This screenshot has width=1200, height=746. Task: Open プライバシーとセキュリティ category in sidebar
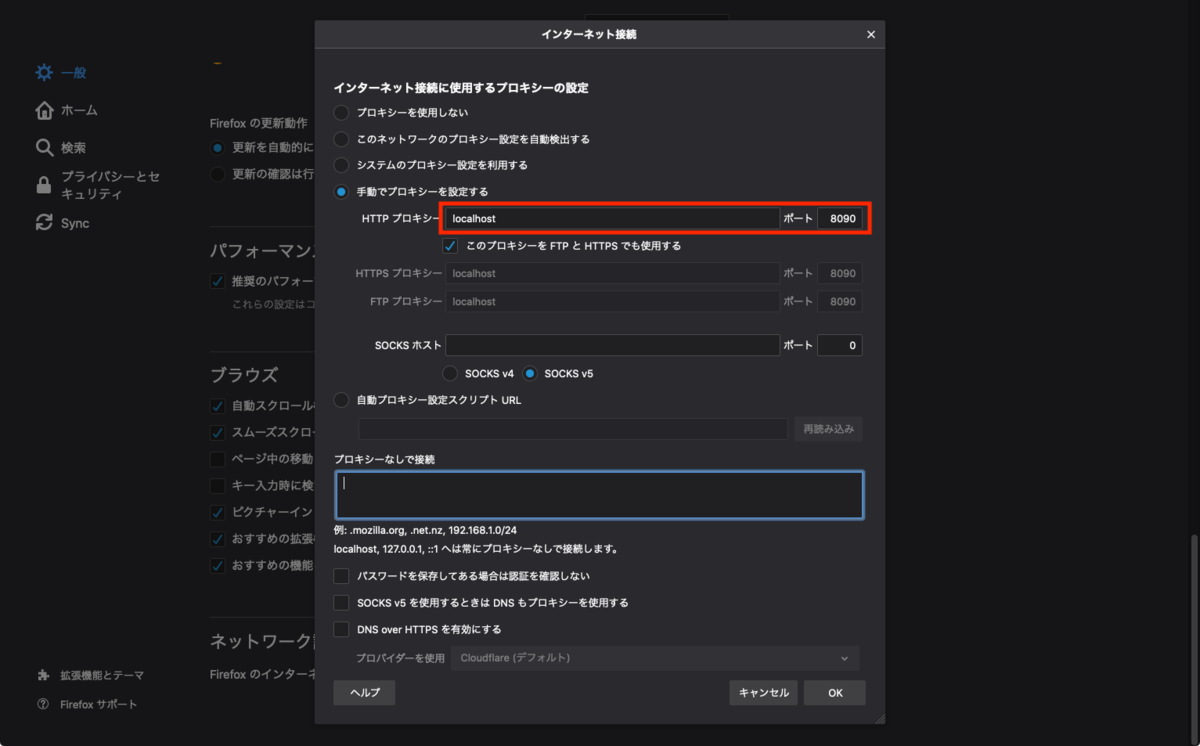[110, 185]
